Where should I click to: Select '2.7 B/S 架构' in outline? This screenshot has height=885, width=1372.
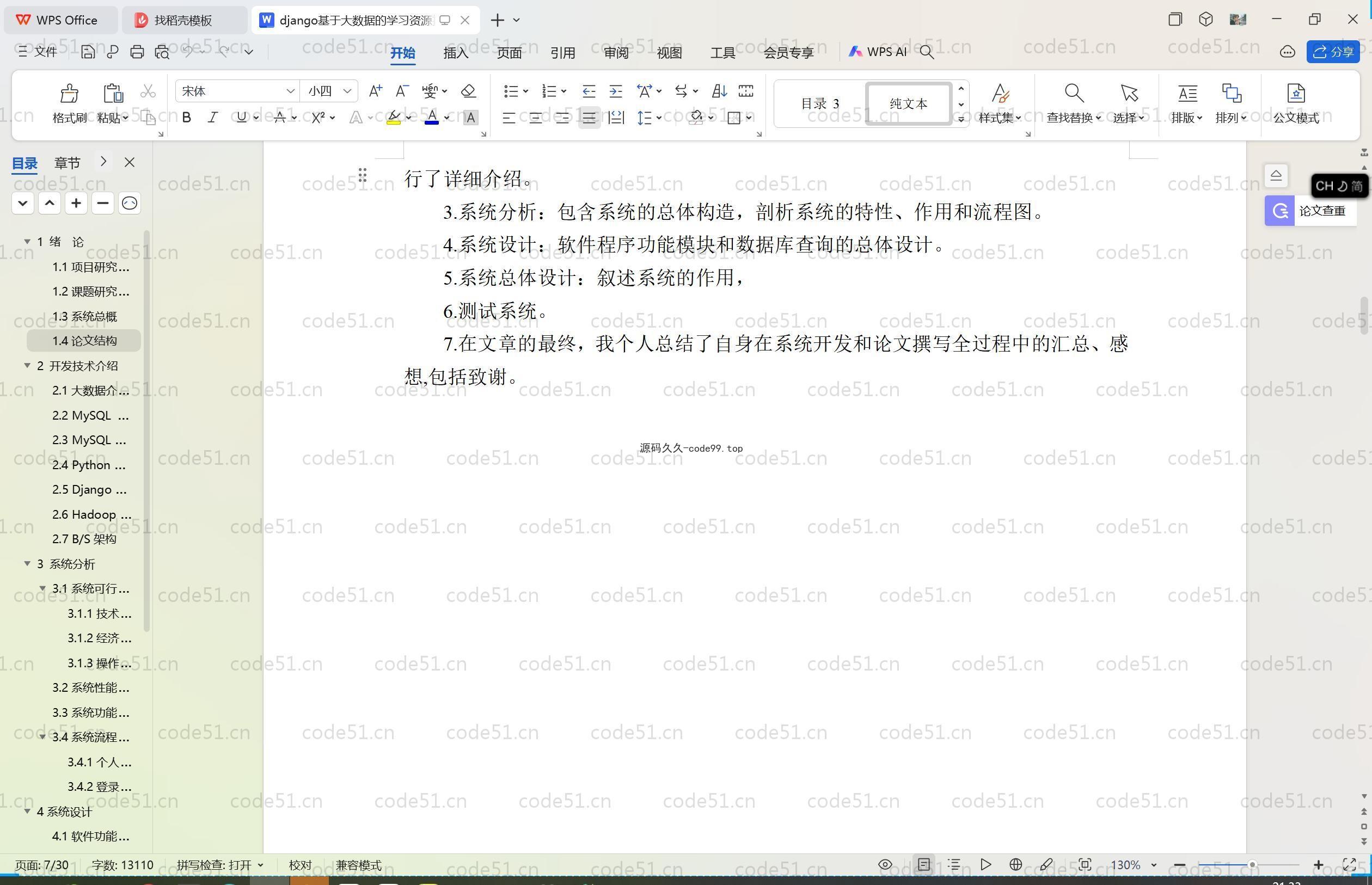point(84,539)
